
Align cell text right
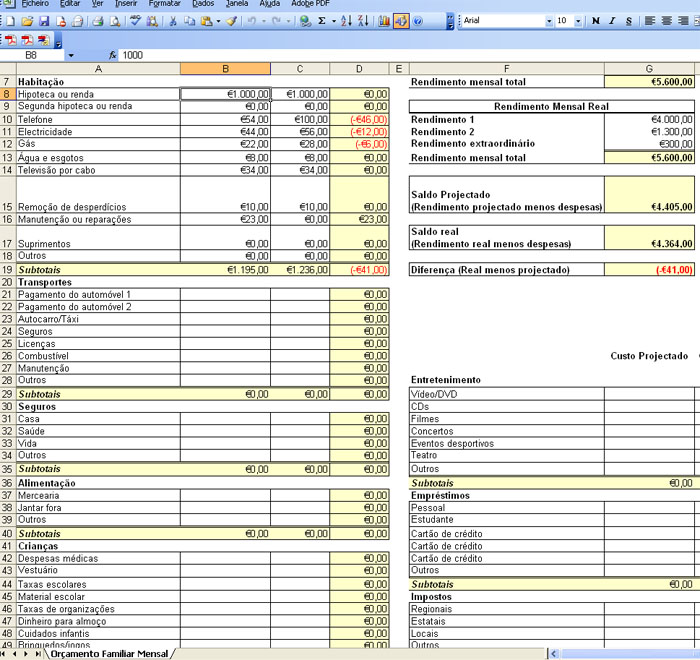[683, 21]
